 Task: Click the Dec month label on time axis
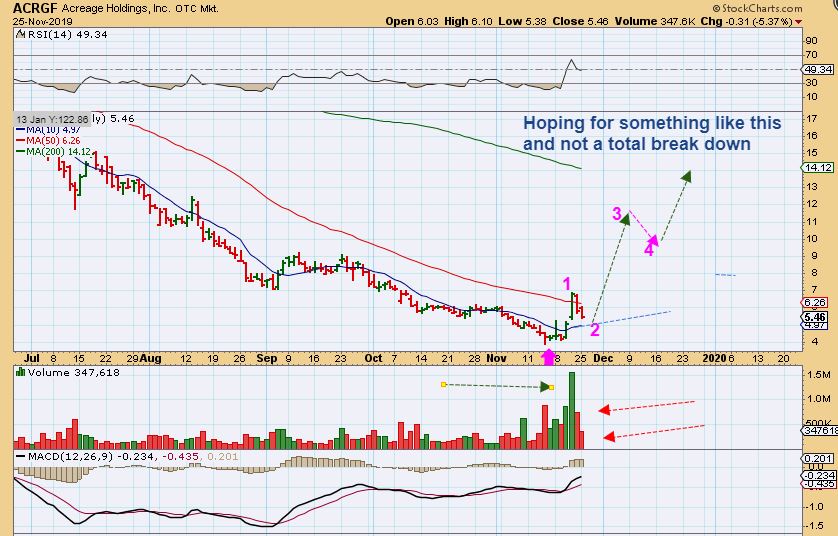[x=603, y=358]
